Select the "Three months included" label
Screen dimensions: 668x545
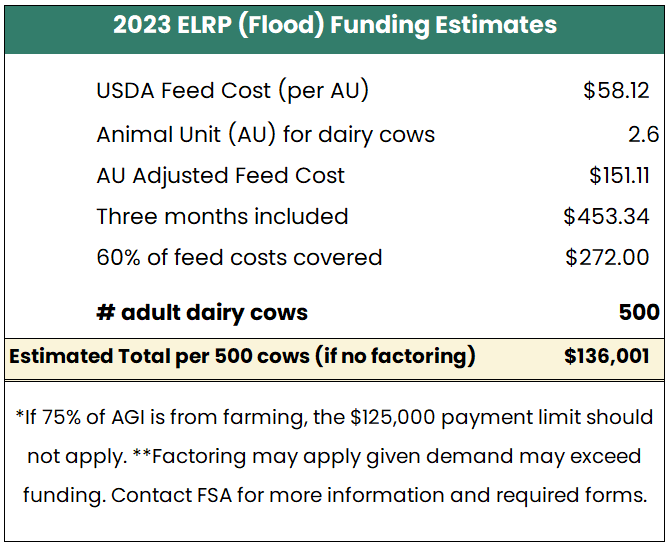point(222,216)
